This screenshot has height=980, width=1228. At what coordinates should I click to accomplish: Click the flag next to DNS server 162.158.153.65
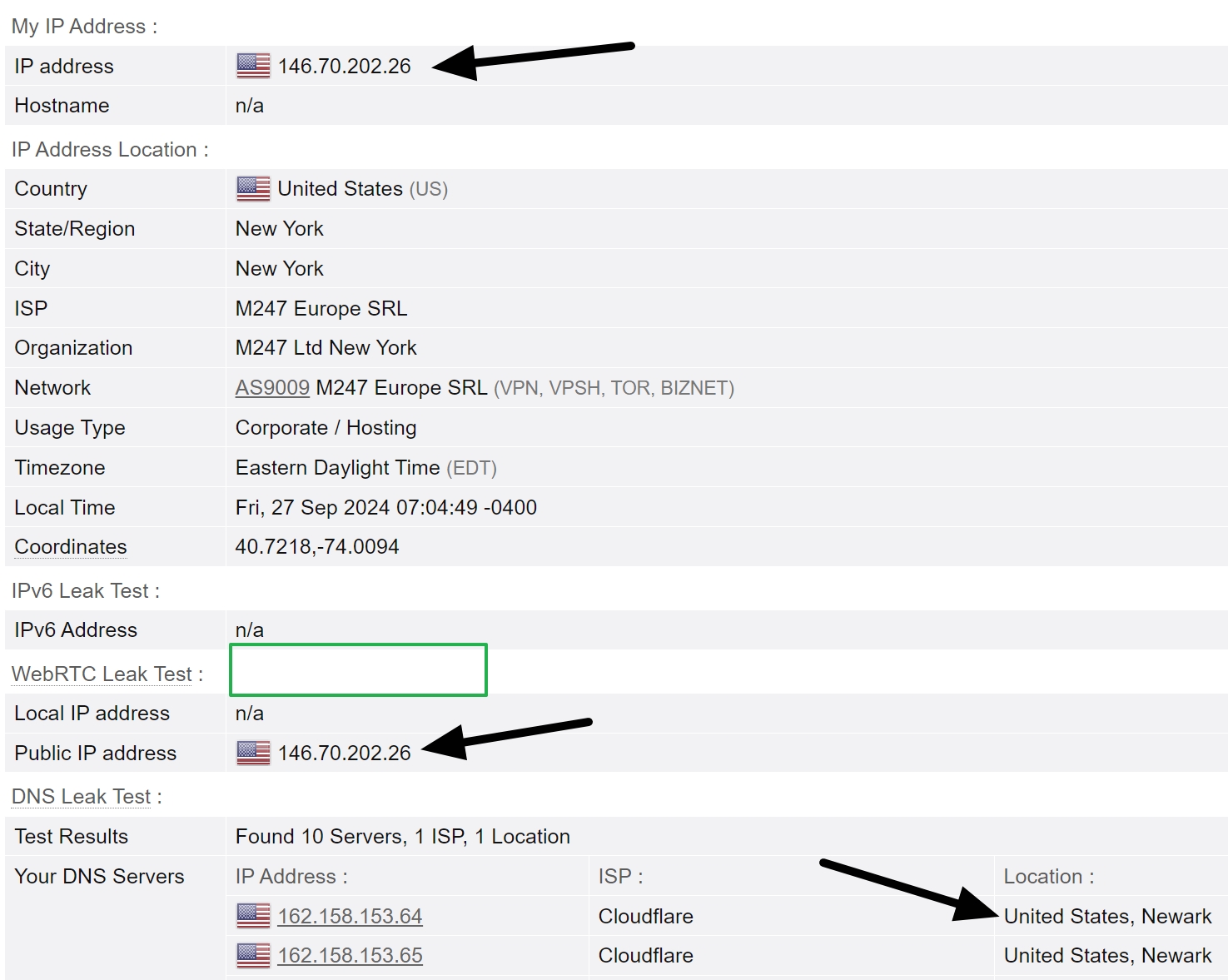click(x=252, y=955)
